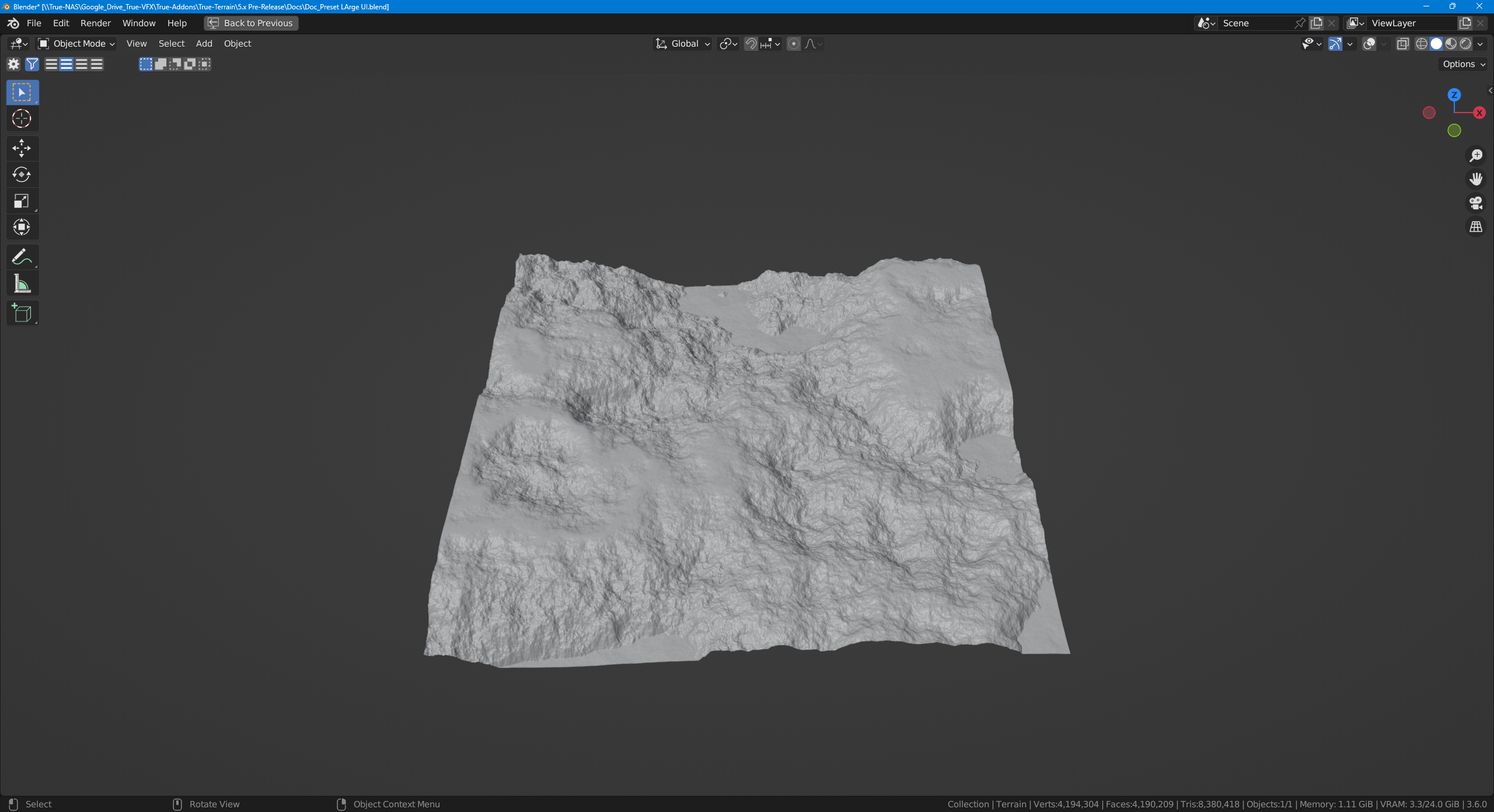This screenshot has height=812, width=1494.
Task: Enable snapping magnet toggle
Action: 751,44
